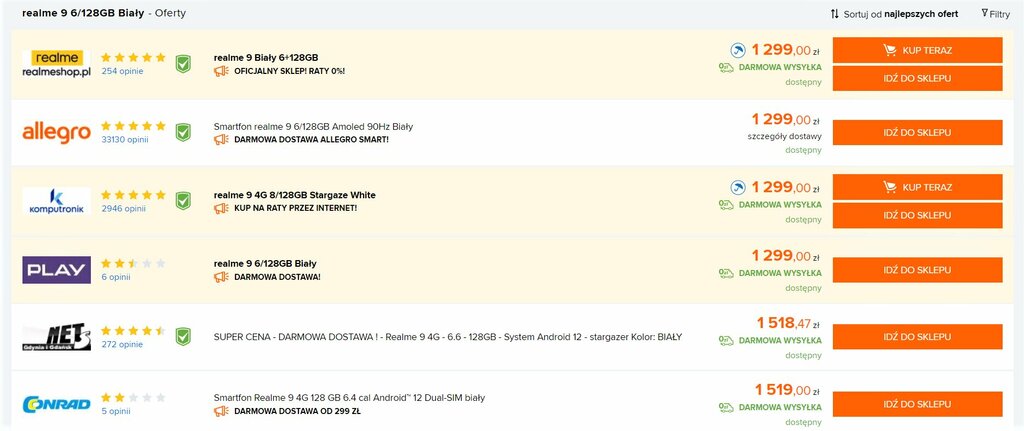Screen dimensions: 1024x431
Task: Click the star rating of PLAY
Action: tap(133, 264)
